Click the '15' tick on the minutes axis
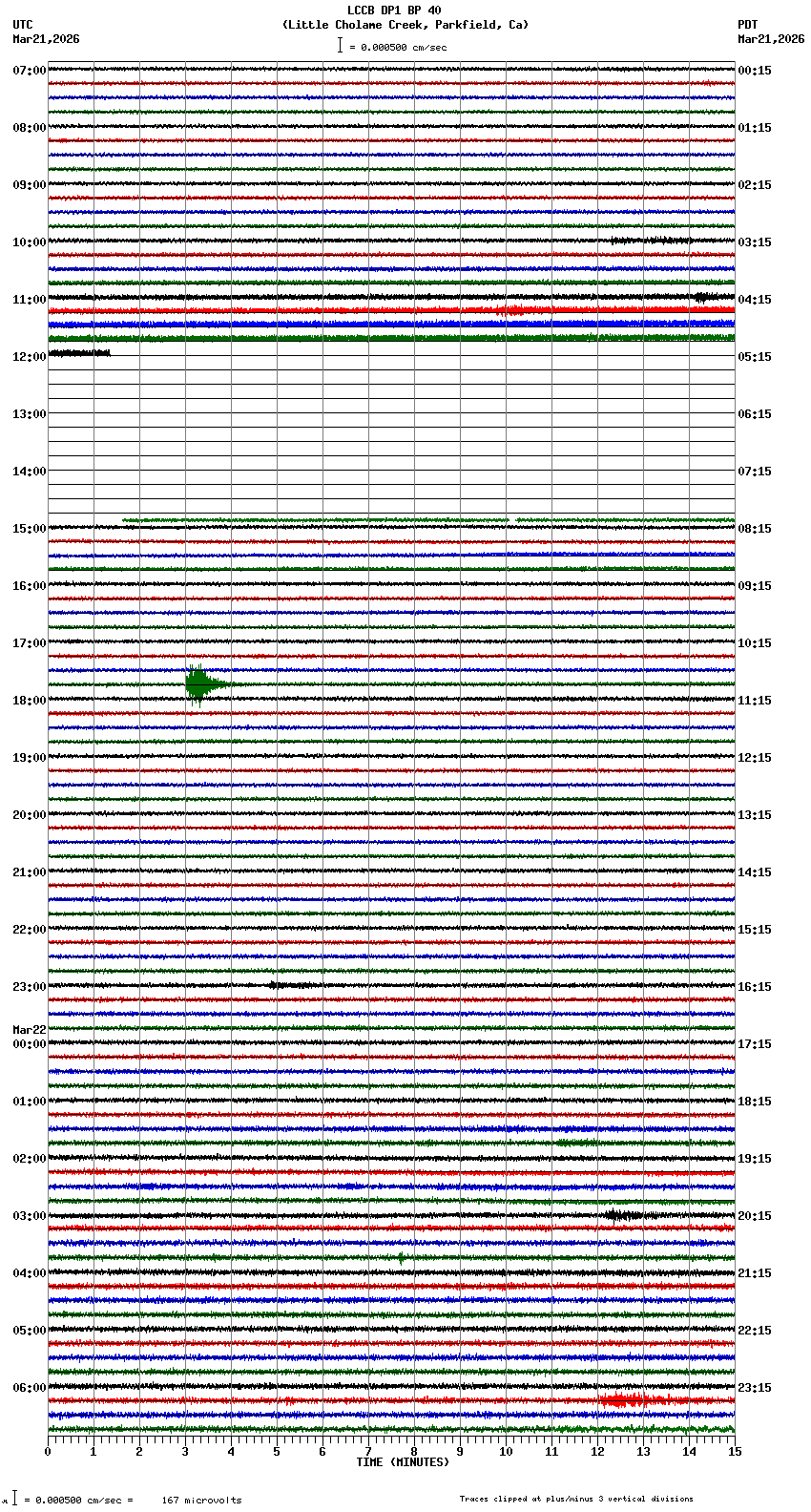The width and height of the screenshot is (811, 1512). pos(734,1452)
